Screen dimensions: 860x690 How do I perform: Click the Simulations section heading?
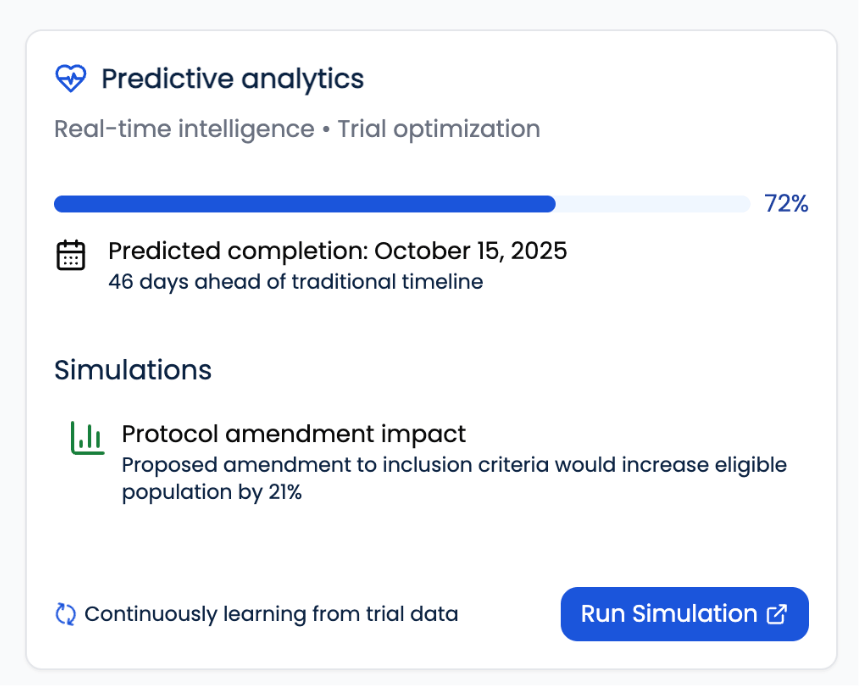tap(133, 370)
